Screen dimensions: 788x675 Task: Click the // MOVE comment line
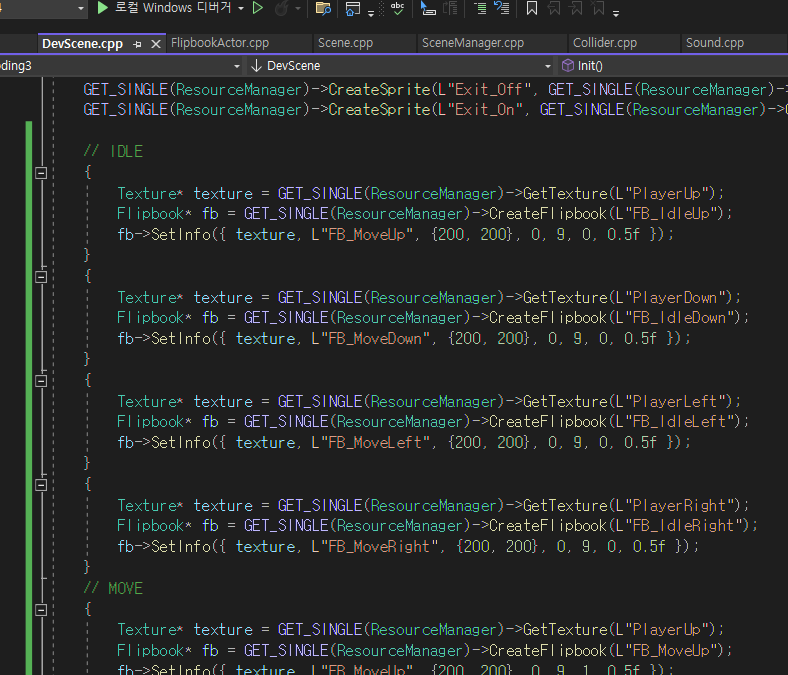tap(113, 589)
